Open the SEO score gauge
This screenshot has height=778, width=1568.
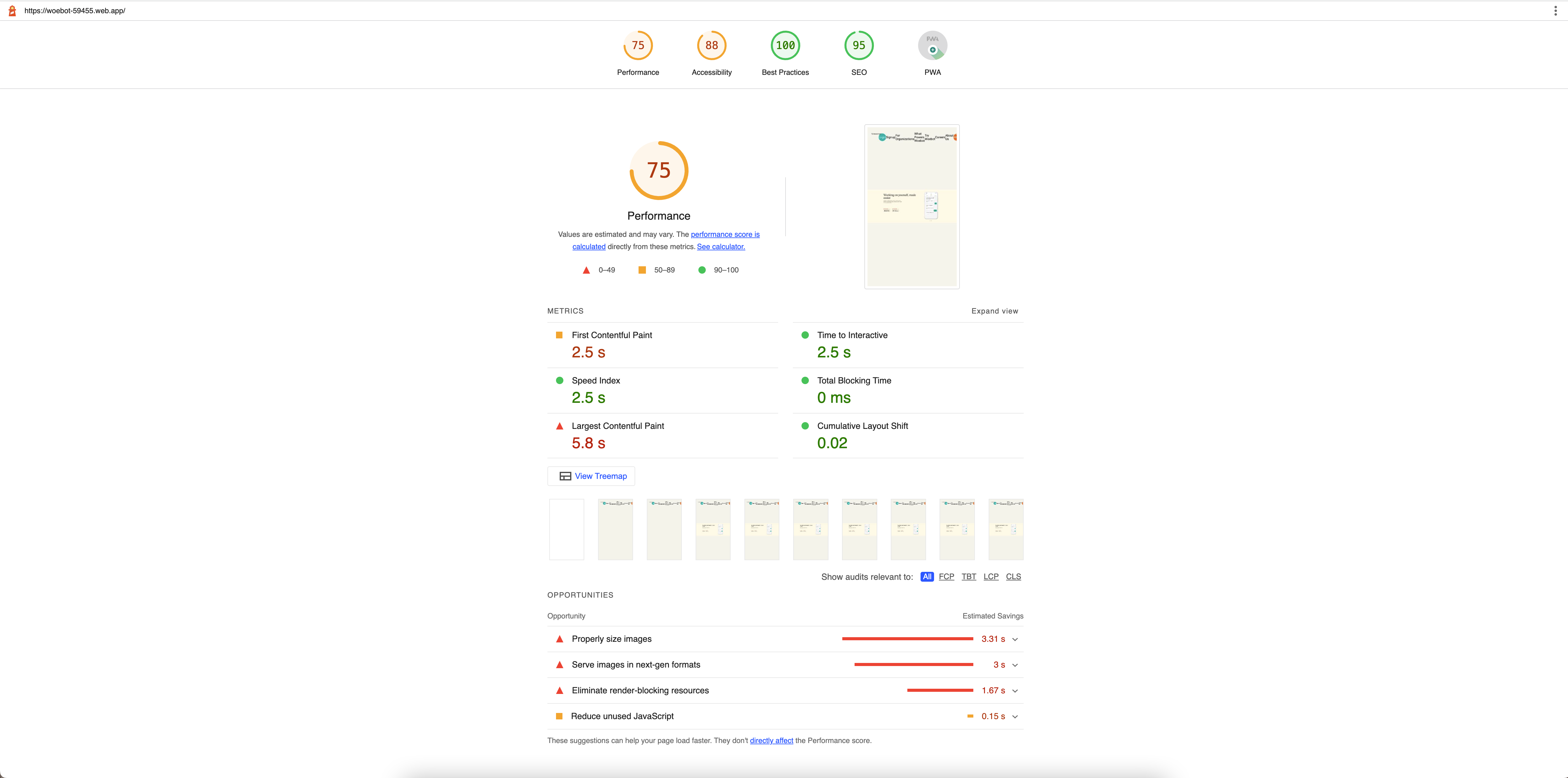point(859,45)
